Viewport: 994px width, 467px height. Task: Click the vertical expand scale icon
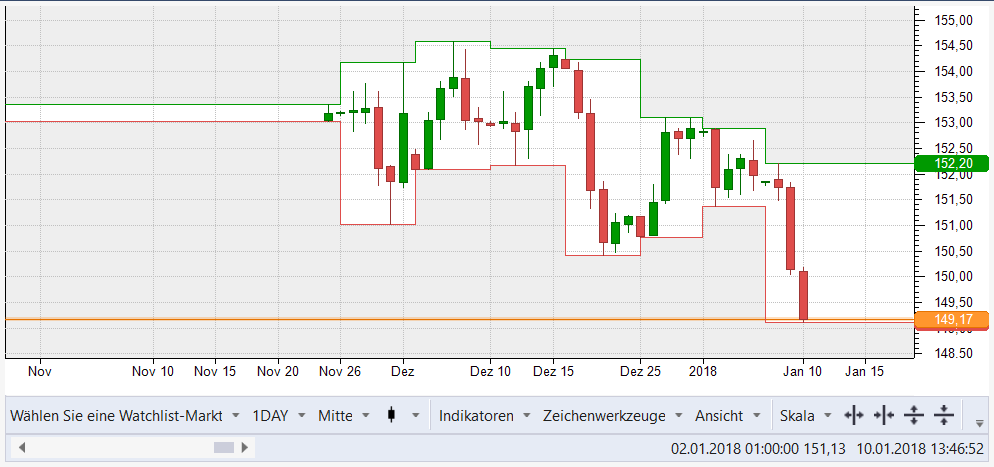(x=913, y=415)
